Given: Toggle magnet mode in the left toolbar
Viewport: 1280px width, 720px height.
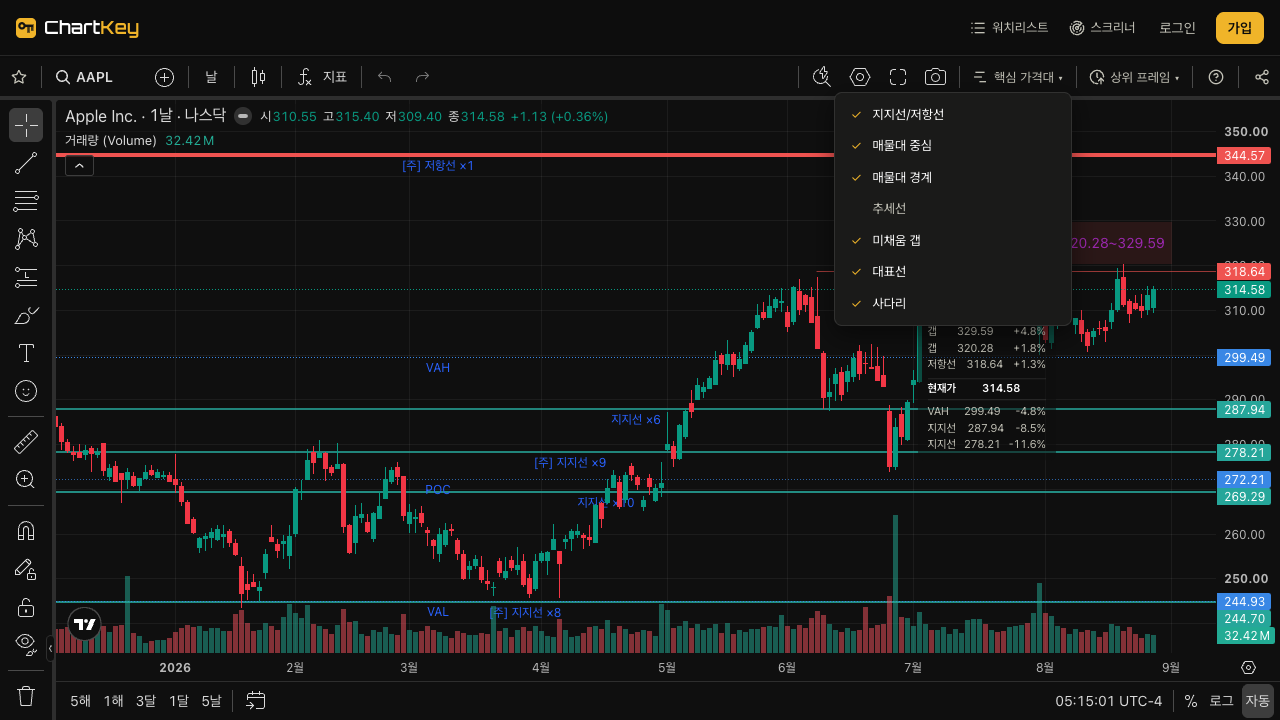Looking at the screenshot, I should tap(26, 531).
